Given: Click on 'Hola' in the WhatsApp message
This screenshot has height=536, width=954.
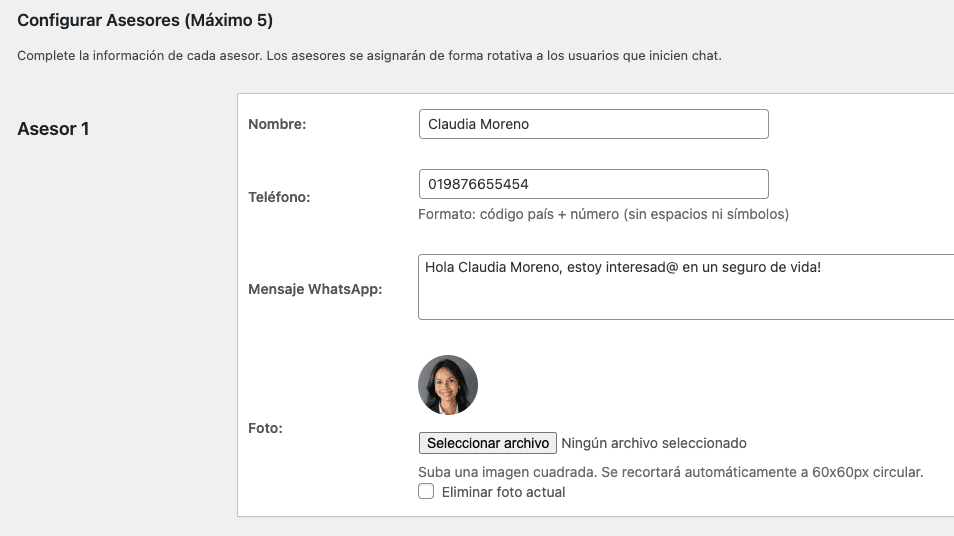Looking at the screenshot, I should [439, 268].
